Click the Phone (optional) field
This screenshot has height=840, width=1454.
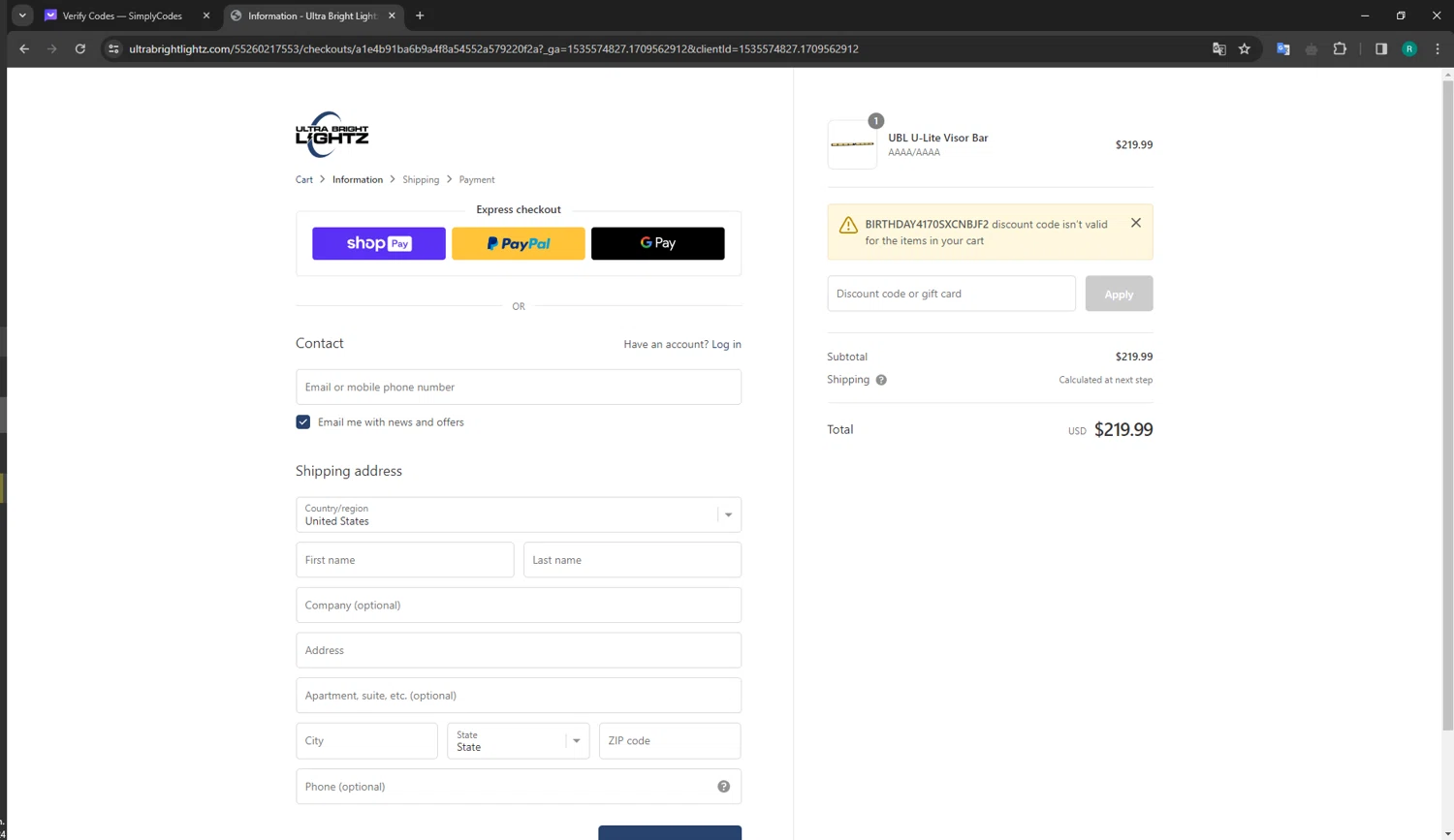(x=519, y=787)
